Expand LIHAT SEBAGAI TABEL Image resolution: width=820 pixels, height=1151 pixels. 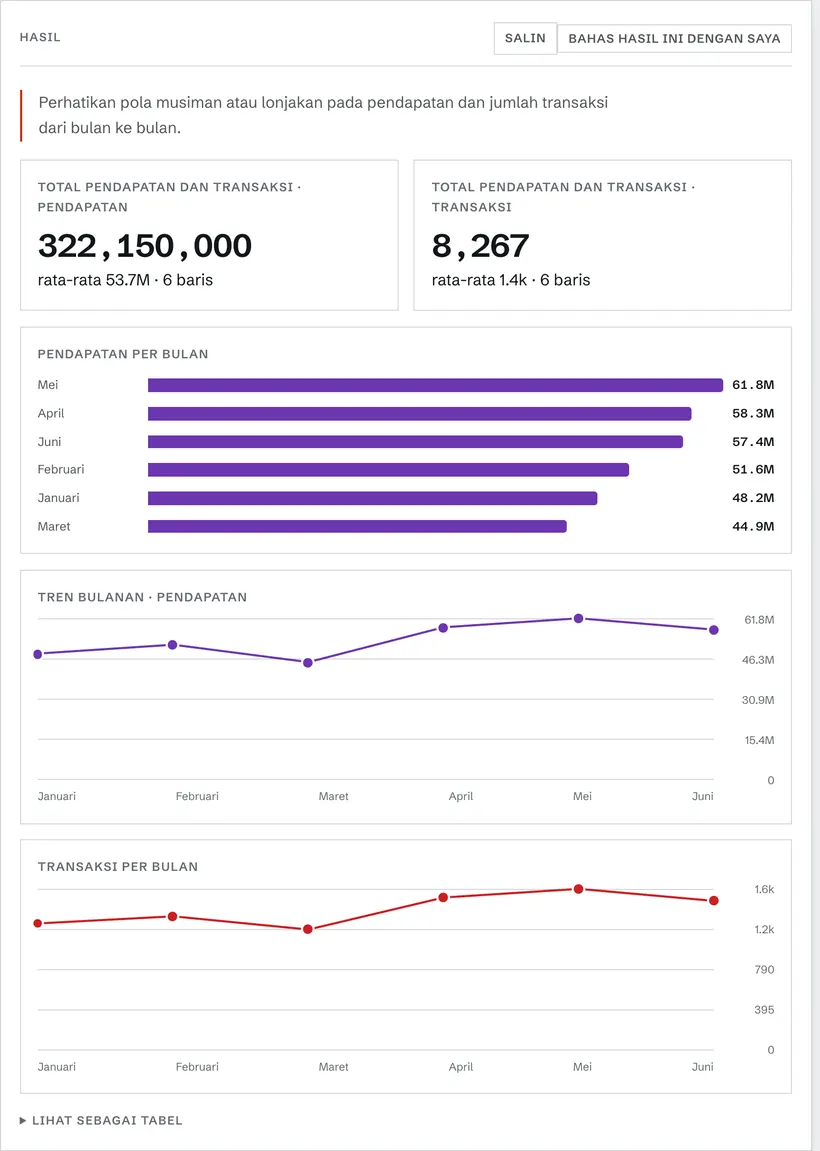101,1120
